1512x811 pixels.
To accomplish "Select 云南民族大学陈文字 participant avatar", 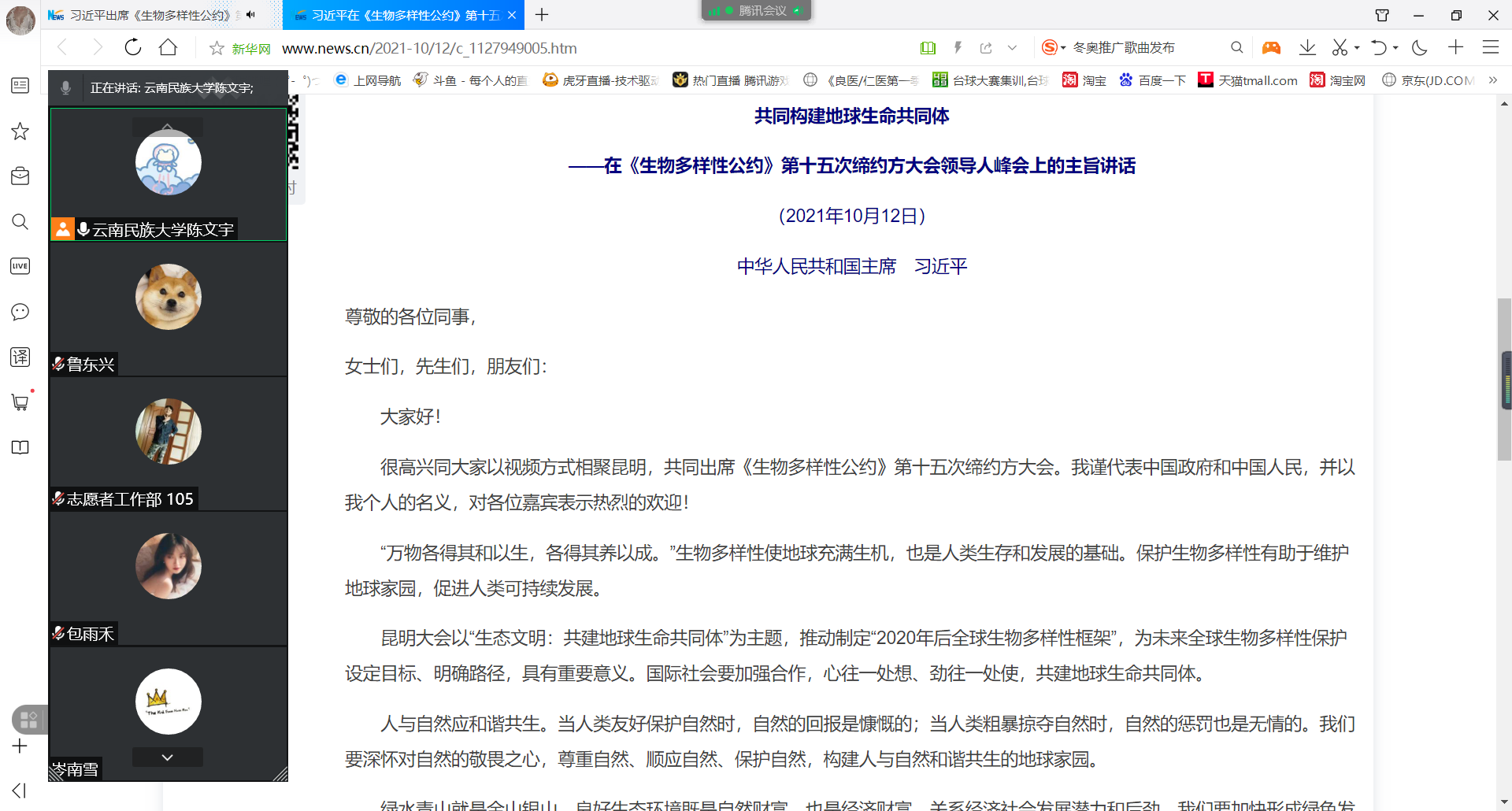I will tap(169, 162).
